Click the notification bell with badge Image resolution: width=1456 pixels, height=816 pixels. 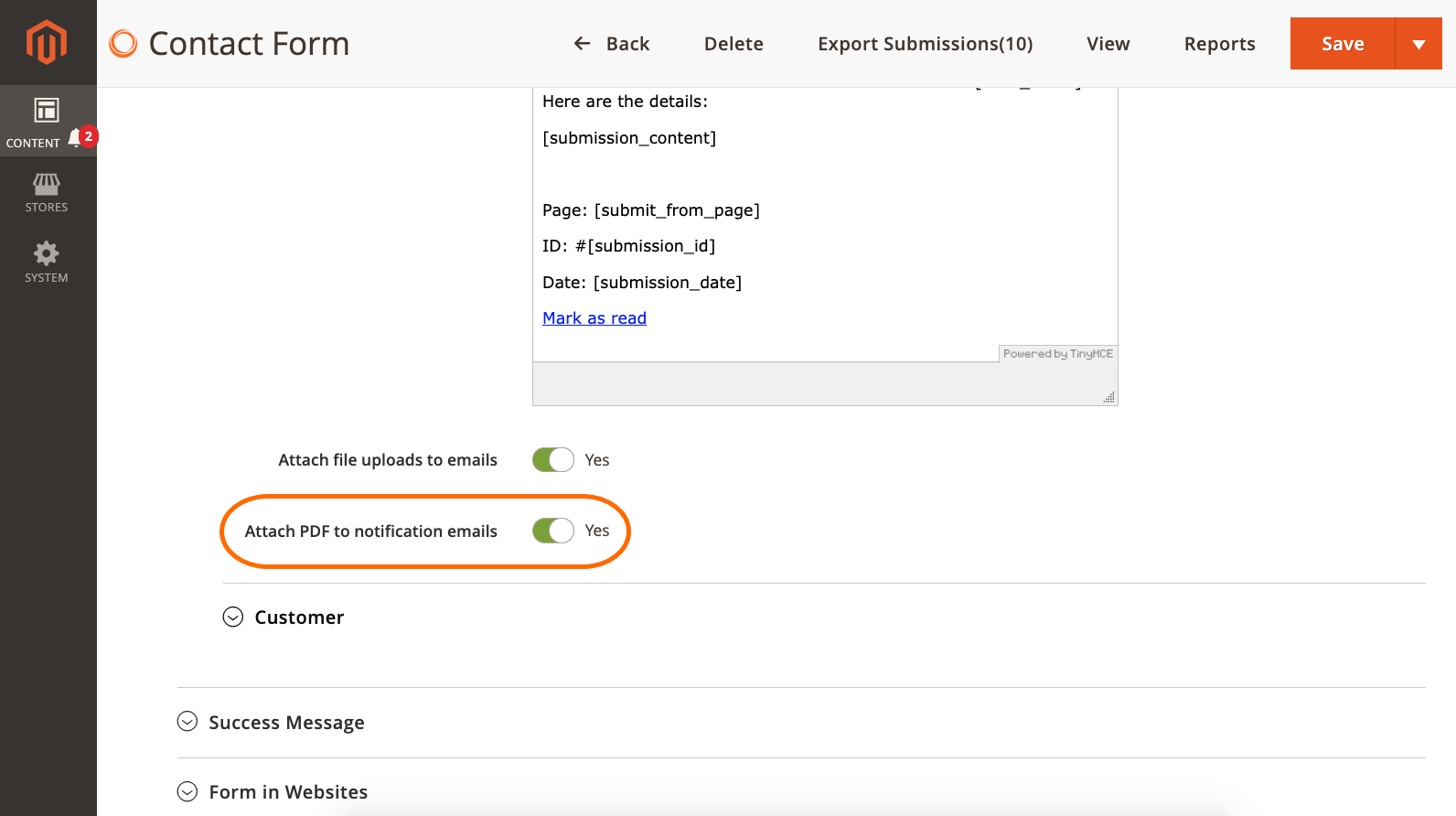tap(78, 138)
